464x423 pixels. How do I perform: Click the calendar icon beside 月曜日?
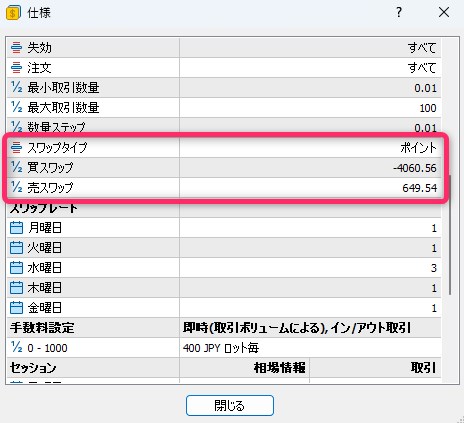[16, 228]
